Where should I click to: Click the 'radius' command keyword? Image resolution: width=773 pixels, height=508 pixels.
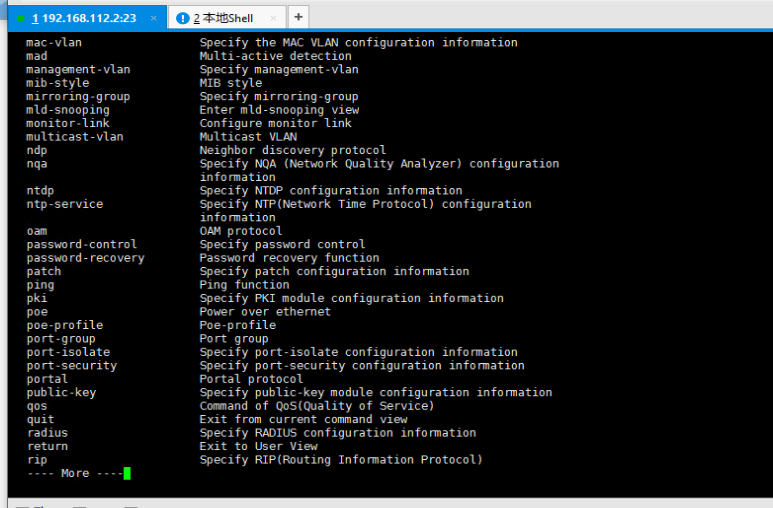click(47, 433)
